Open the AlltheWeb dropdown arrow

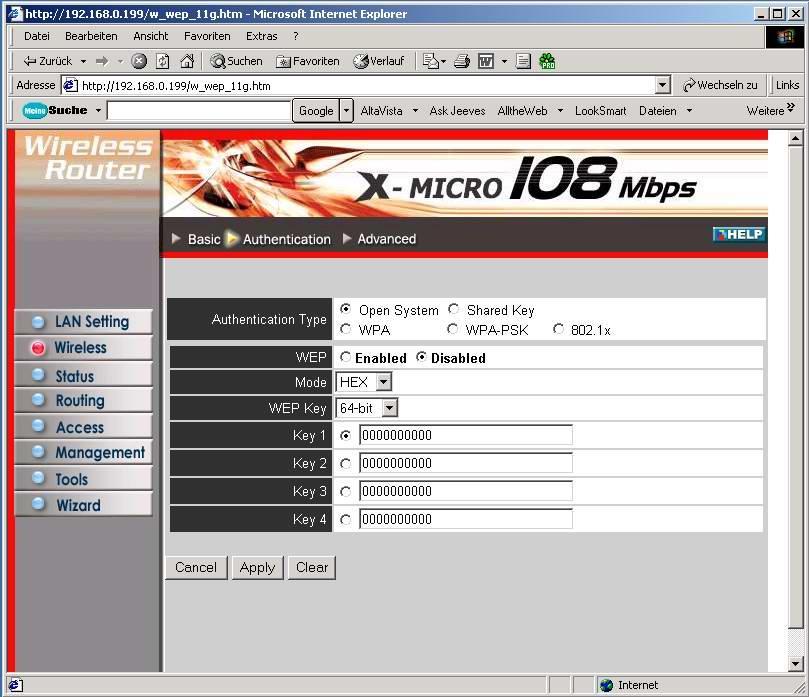560,110
